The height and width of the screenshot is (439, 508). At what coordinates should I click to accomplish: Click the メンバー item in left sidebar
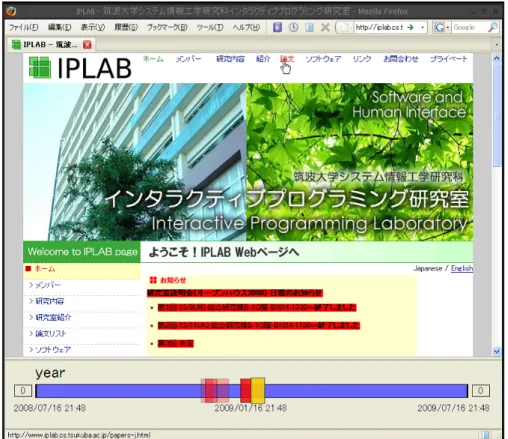[48, 285]
